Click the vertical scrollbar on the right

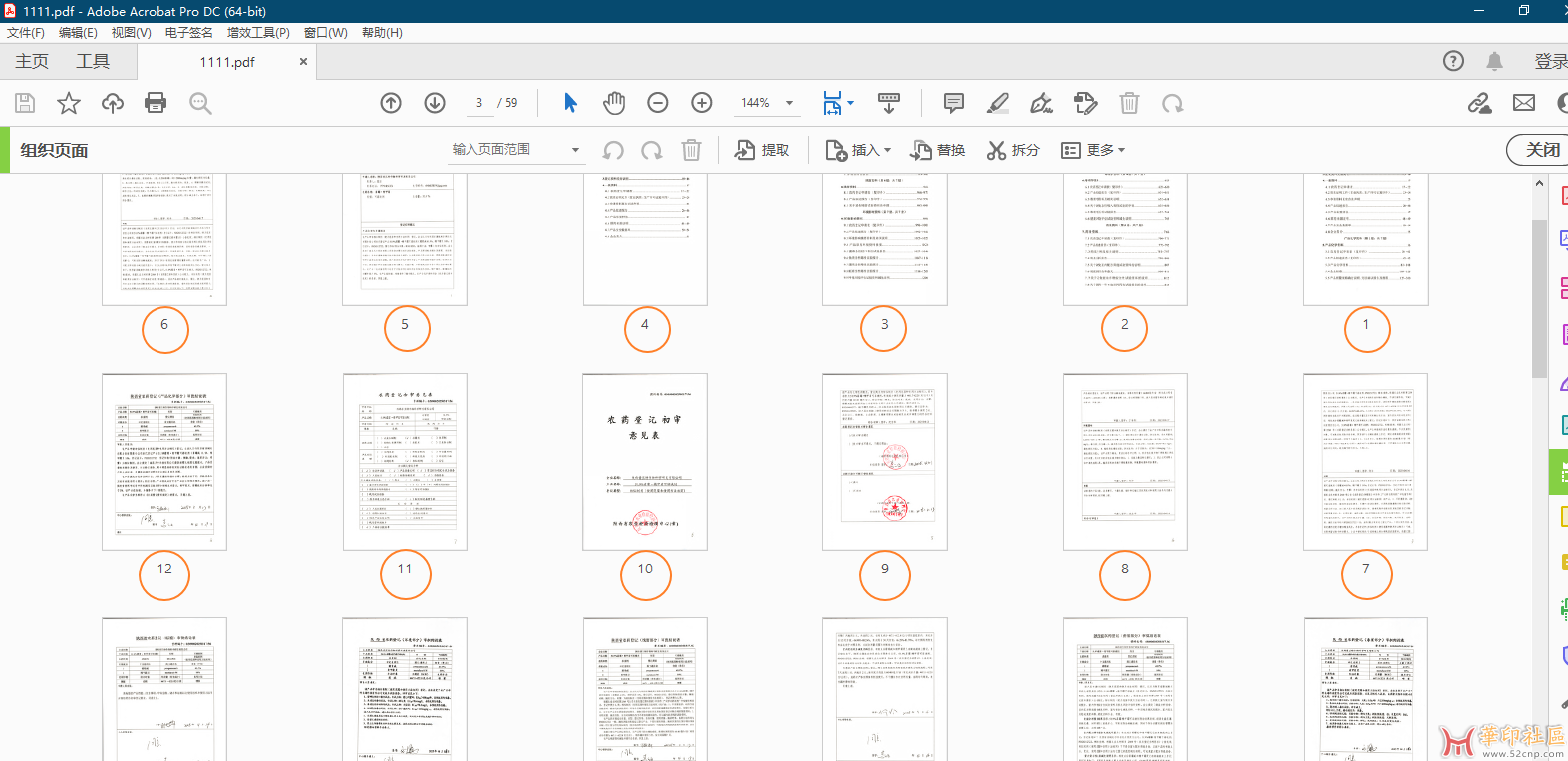pyautogui.click(x=1539, y=299)
